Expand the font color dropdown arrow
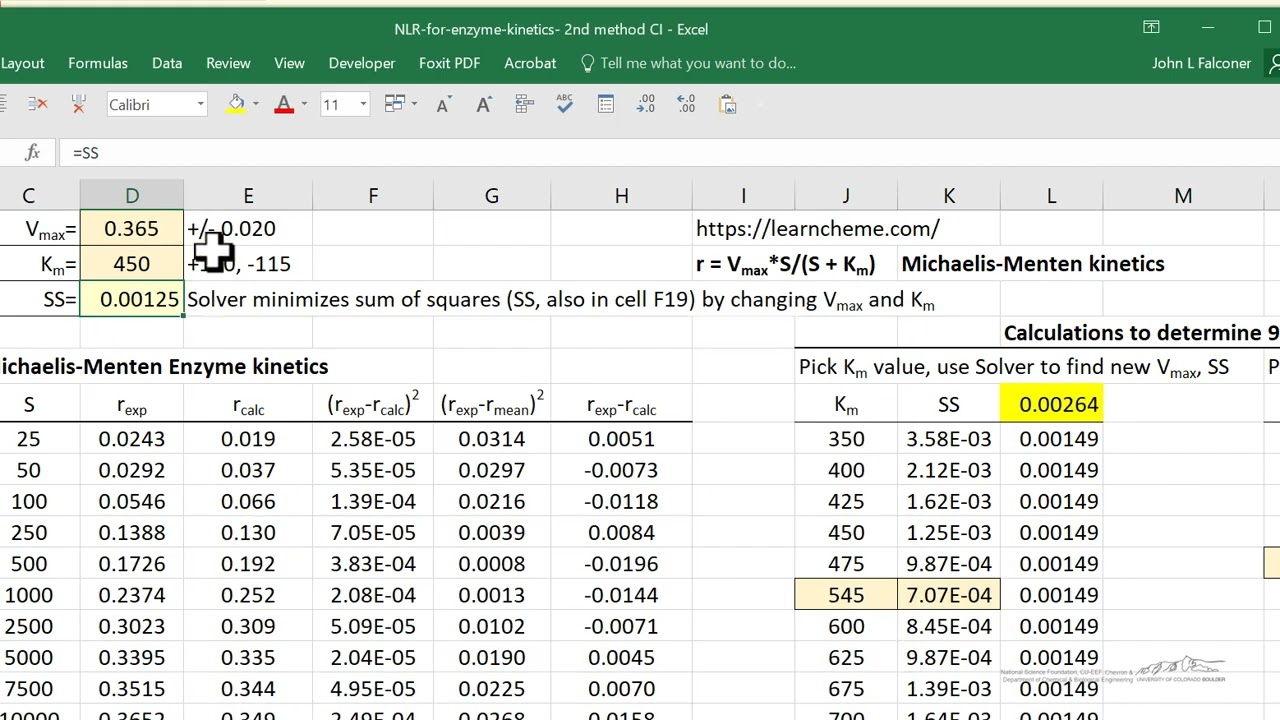Viewport: 1280px width, 720px height. pyautogui.click(x=304, y=104)
